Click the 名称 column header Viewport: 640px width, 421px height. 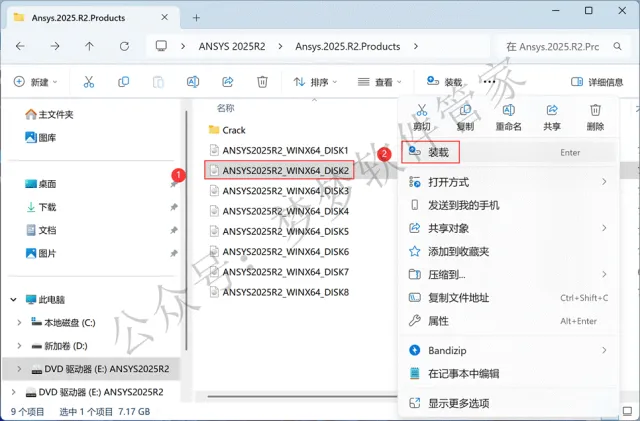(x=225, y=108)
